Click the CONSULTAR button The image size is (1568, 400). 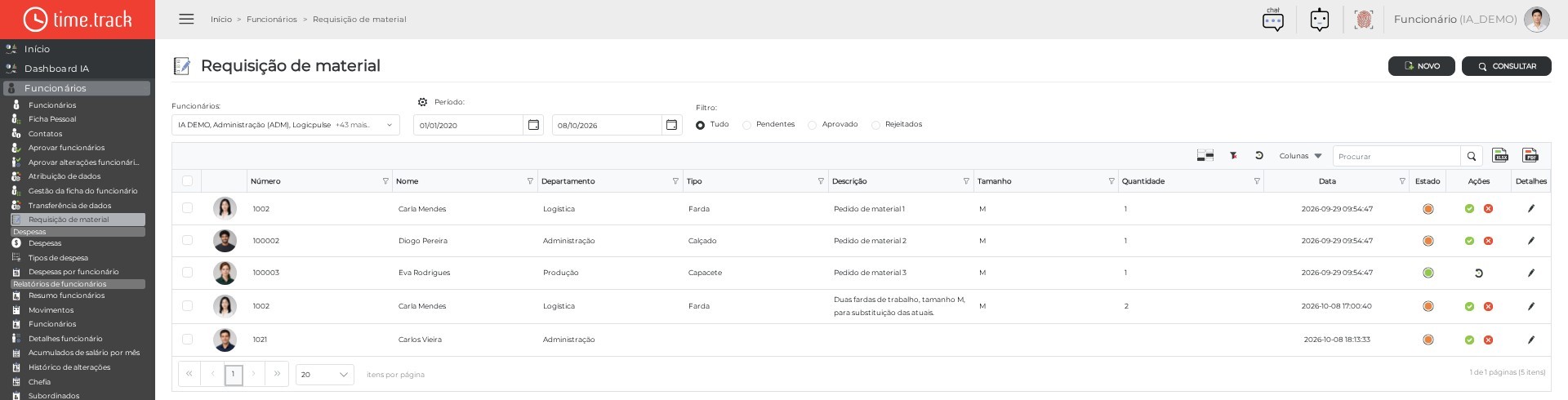1506,66
